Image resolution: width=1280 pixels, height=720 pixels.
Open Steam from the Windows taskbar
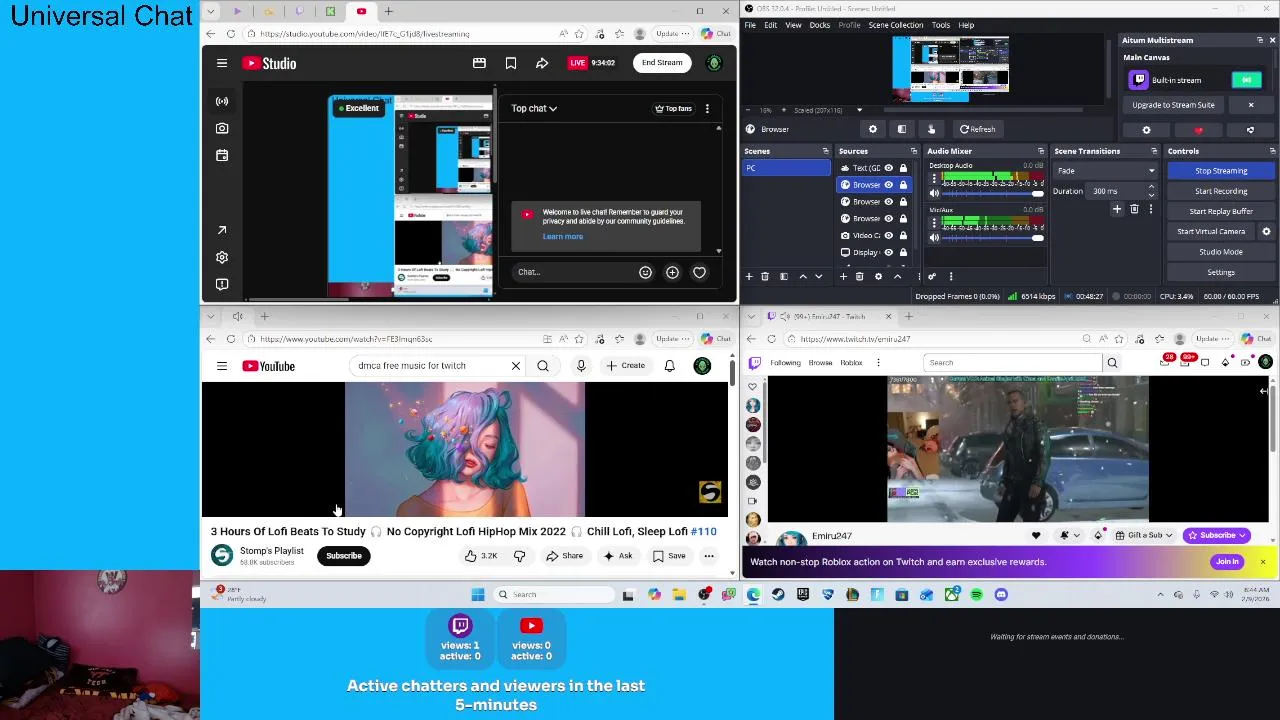(778, 595)
